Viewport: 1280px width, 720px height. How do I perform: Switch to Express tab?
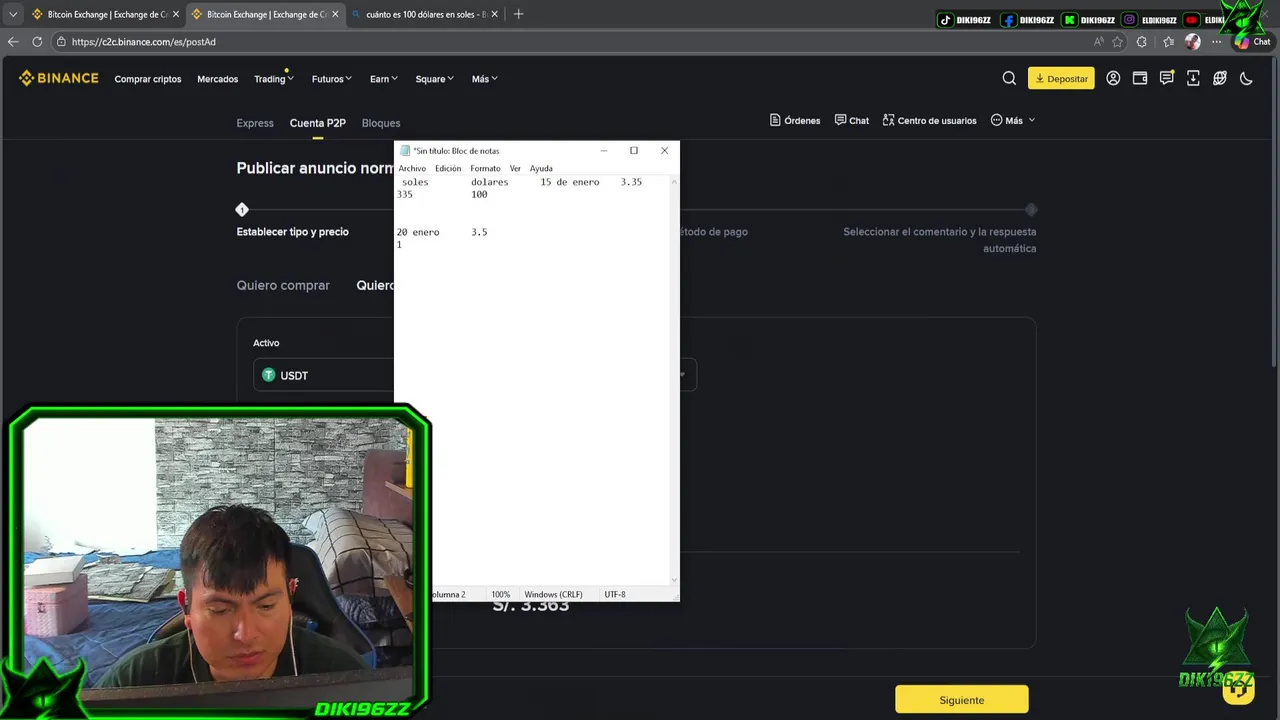[x=255, y=123]
